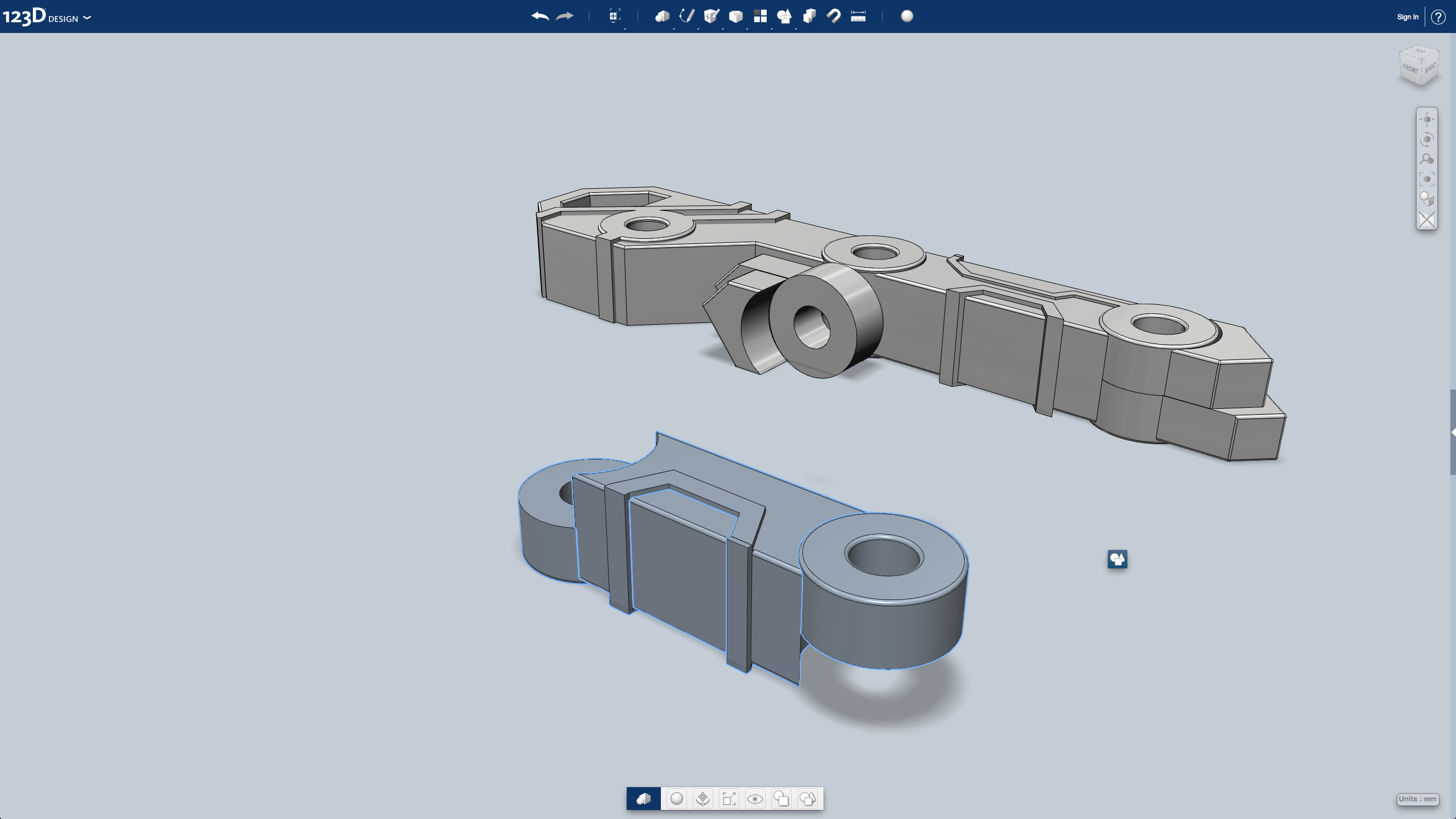Select the Transform tool
Screen dimensions: 1456x819
614,16
